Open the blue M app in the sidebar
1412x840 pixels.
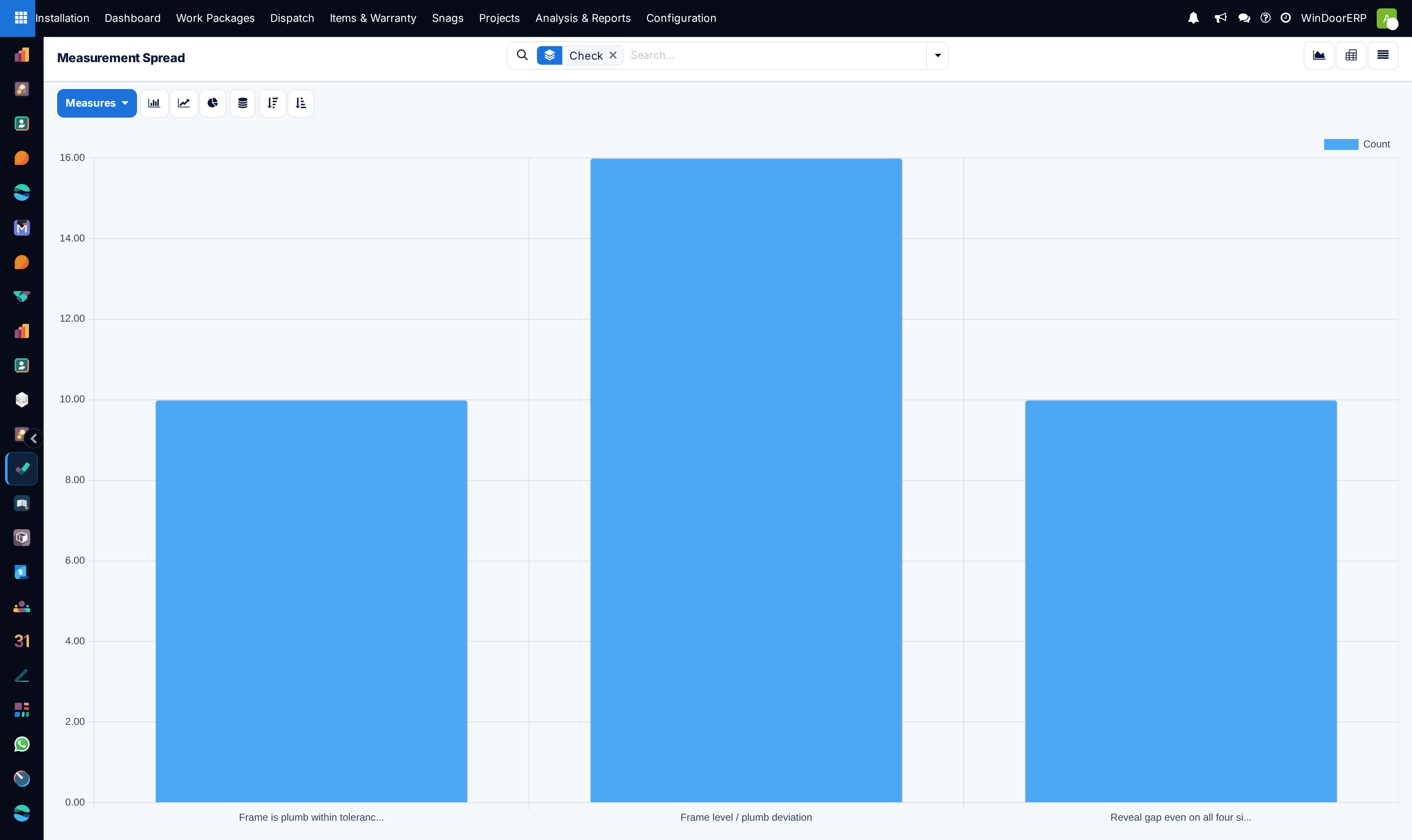[21, 228]
